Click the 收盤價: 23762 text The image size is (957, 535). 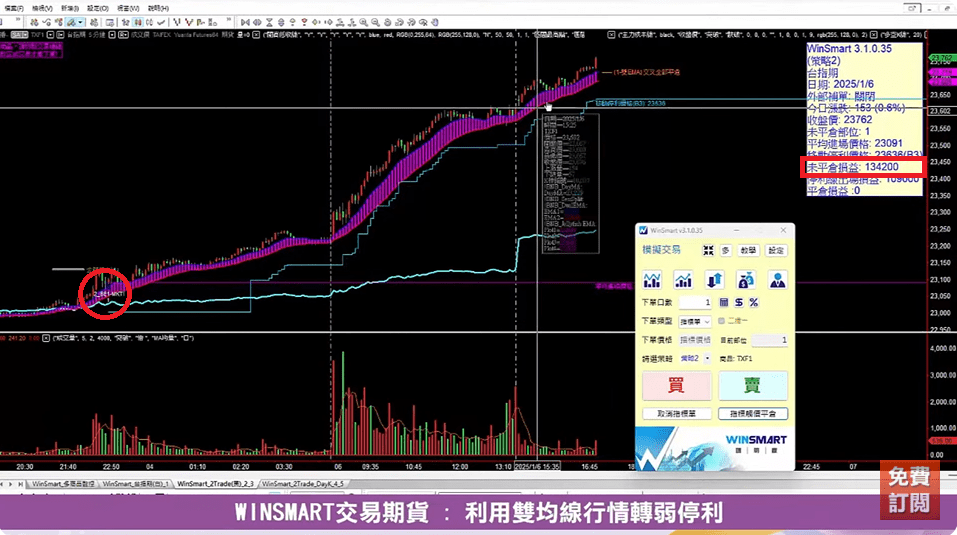[x=840, y=120]
